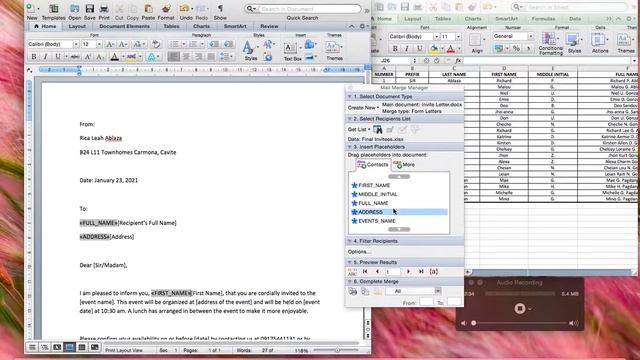Open the Word font size dropdown
Viewport: 640px width, 360px height.
point(99,44)
